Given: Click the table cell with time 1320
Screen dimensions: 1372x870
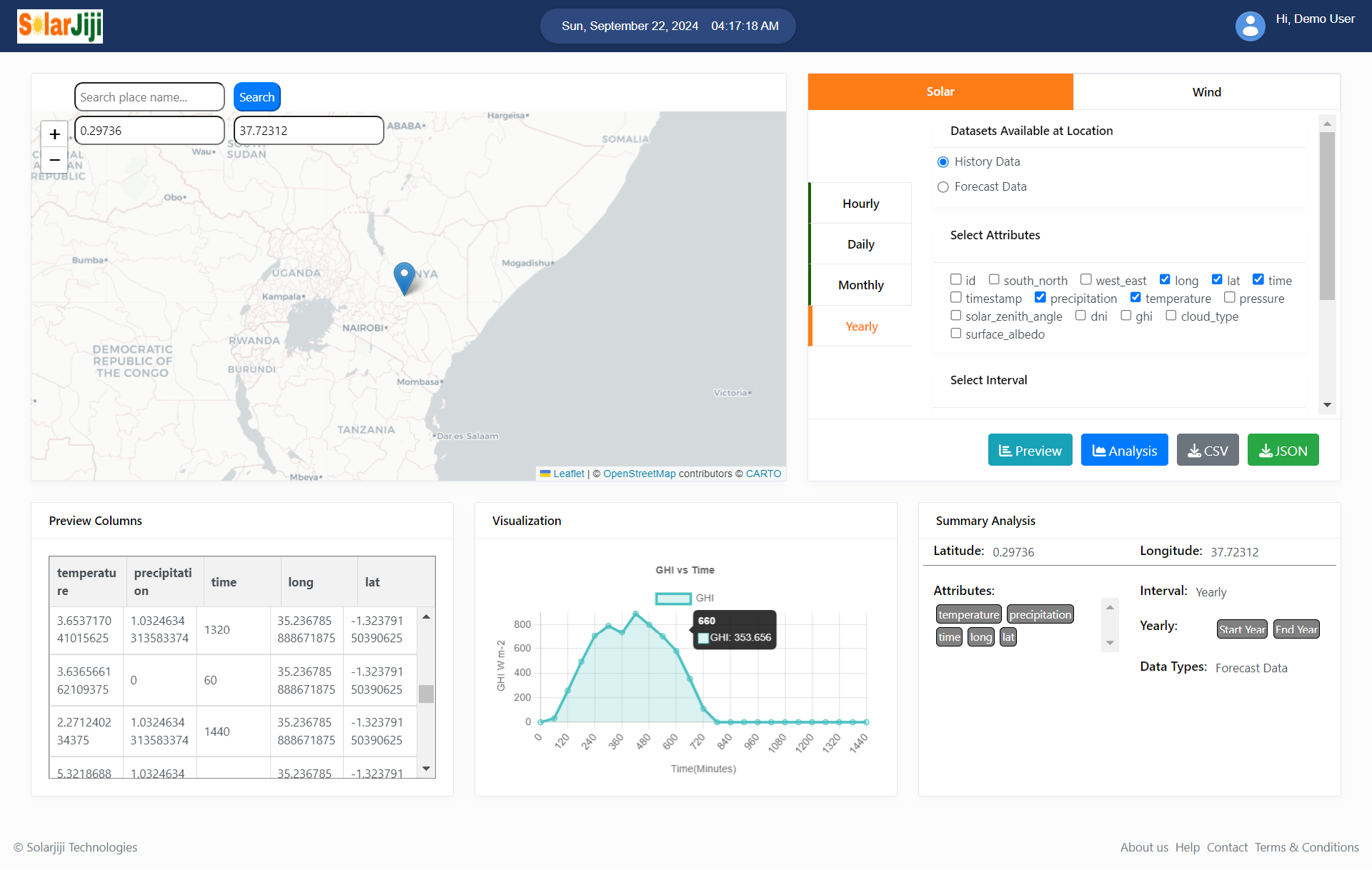Looking at the screenshot, I should tap(232, 630).
